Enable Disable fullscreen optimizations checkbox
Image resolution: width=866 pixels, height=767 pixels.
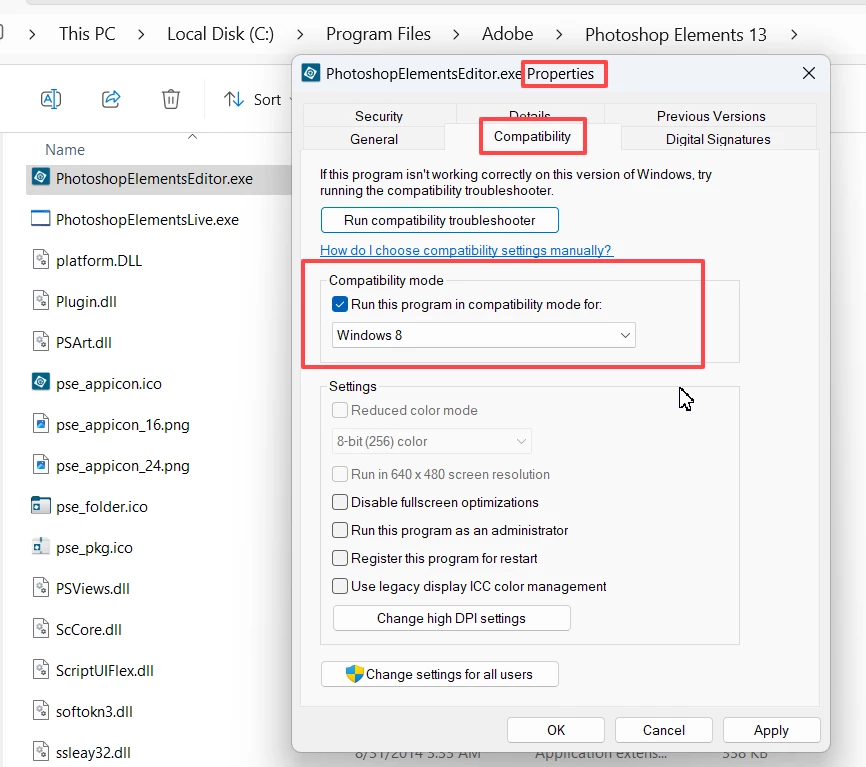340,502
